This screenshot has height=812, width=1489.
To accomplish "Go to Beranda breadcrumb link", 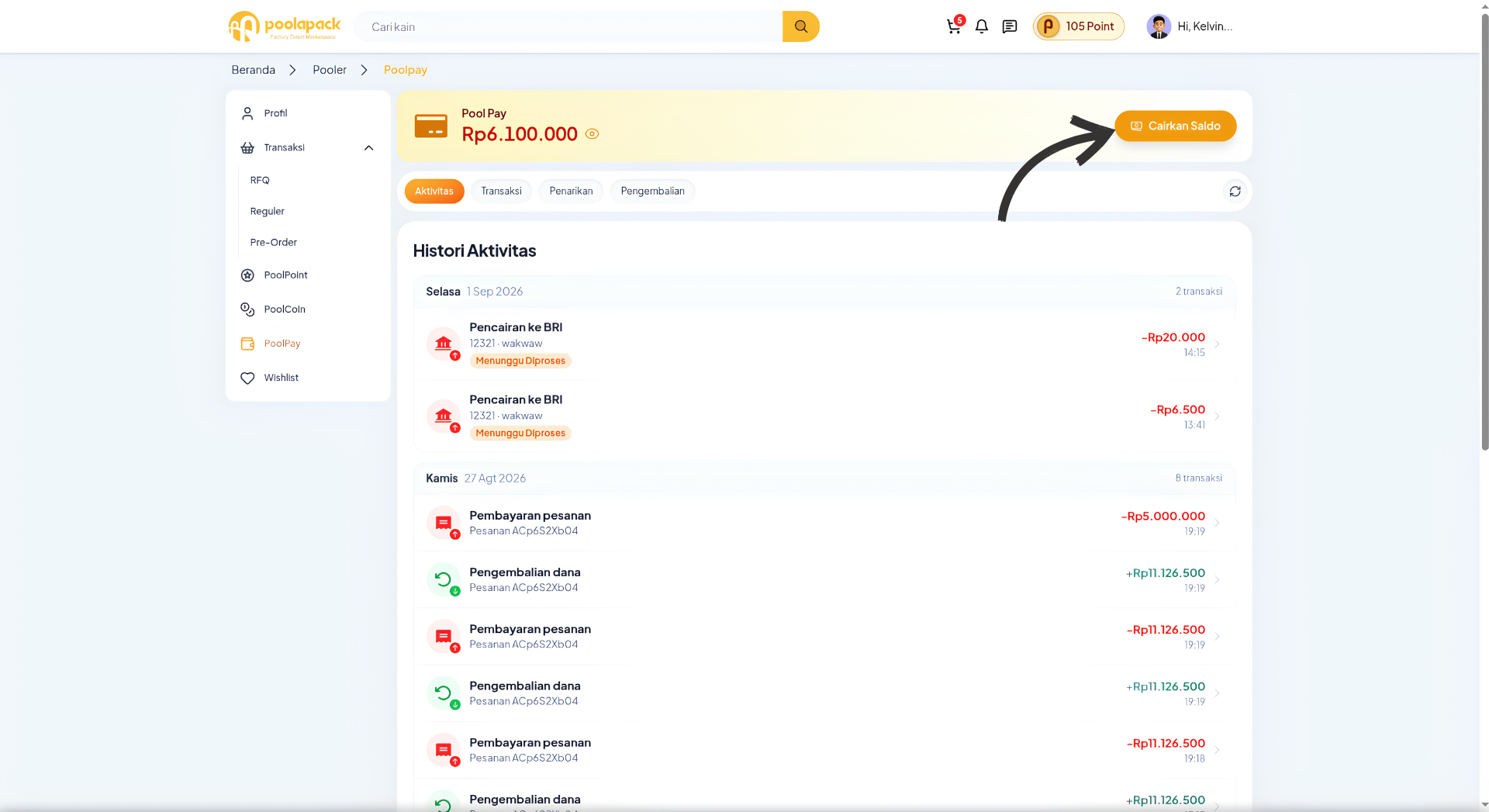I will [254, 70].
